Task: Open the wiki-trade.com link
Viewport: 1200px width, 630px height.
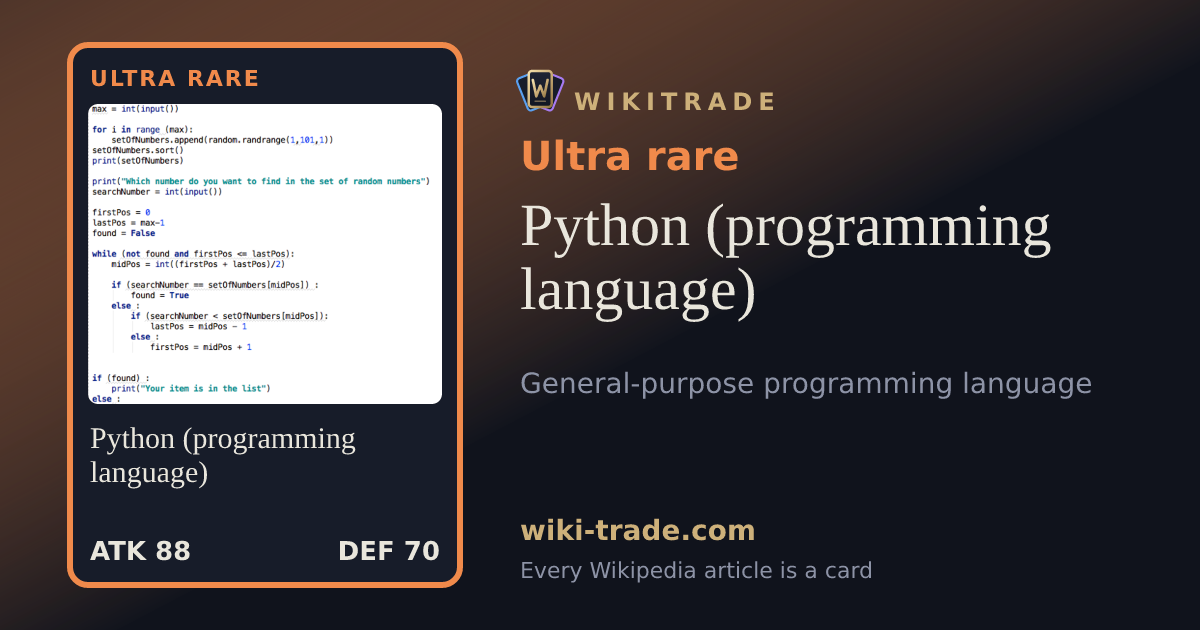Action: [x=638, y=530]
